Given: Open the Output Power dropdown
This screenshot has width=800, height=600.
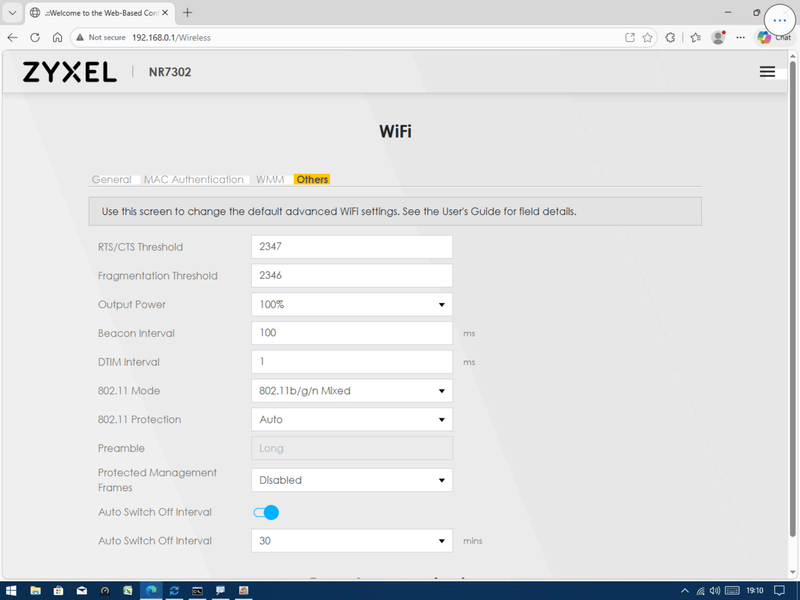Looking at the screenshot, I should (x=352, y=305).
